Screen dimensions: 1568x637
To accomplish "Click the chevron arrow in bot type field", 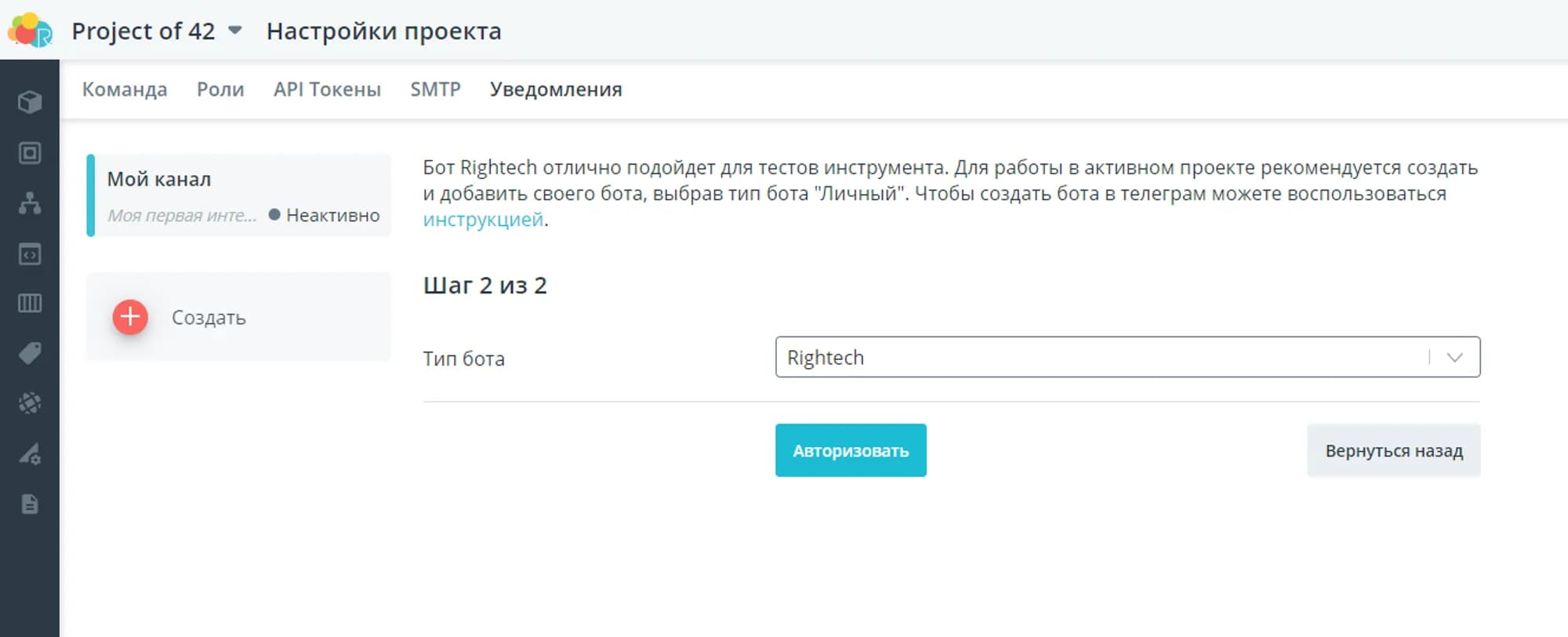I will point(1455,358).
